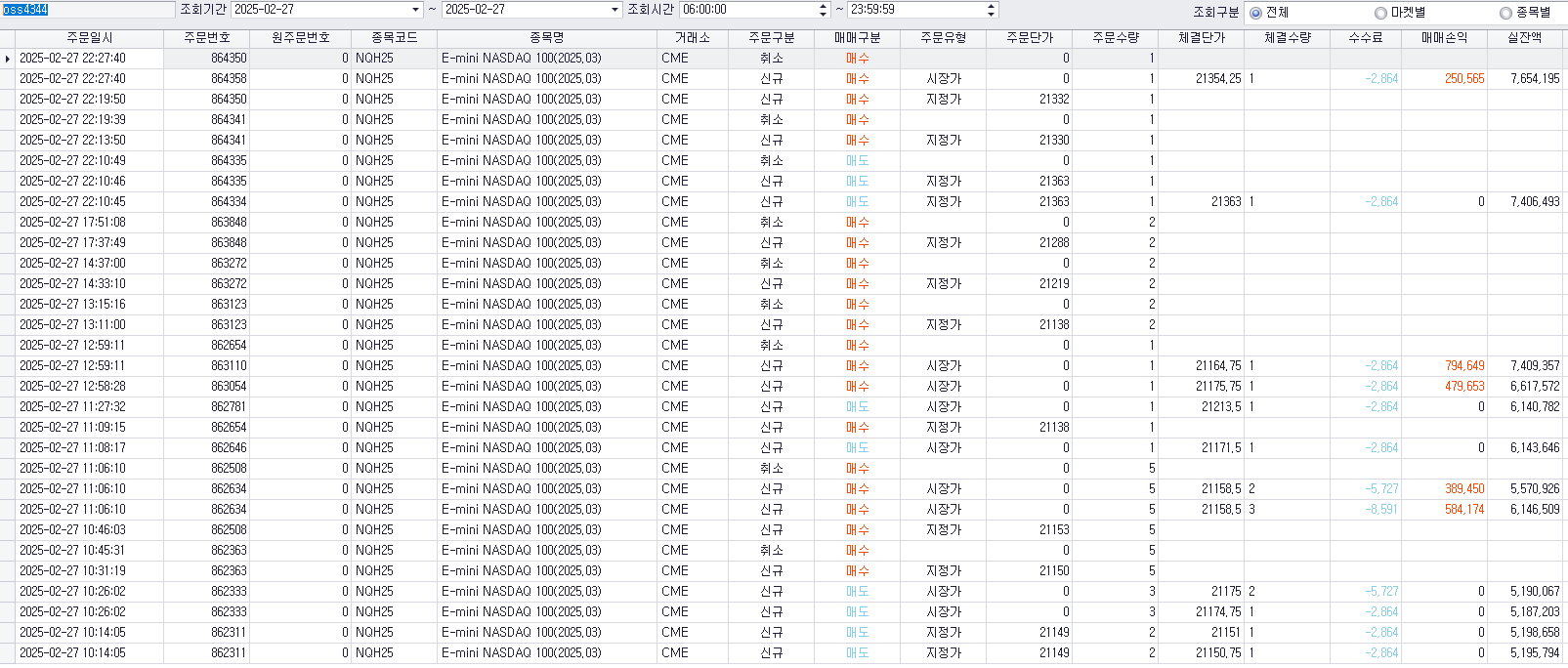Click the account number field os84344
This screenshot has width=1568, height=668.
pyautogui.click(x=88, y=10)
